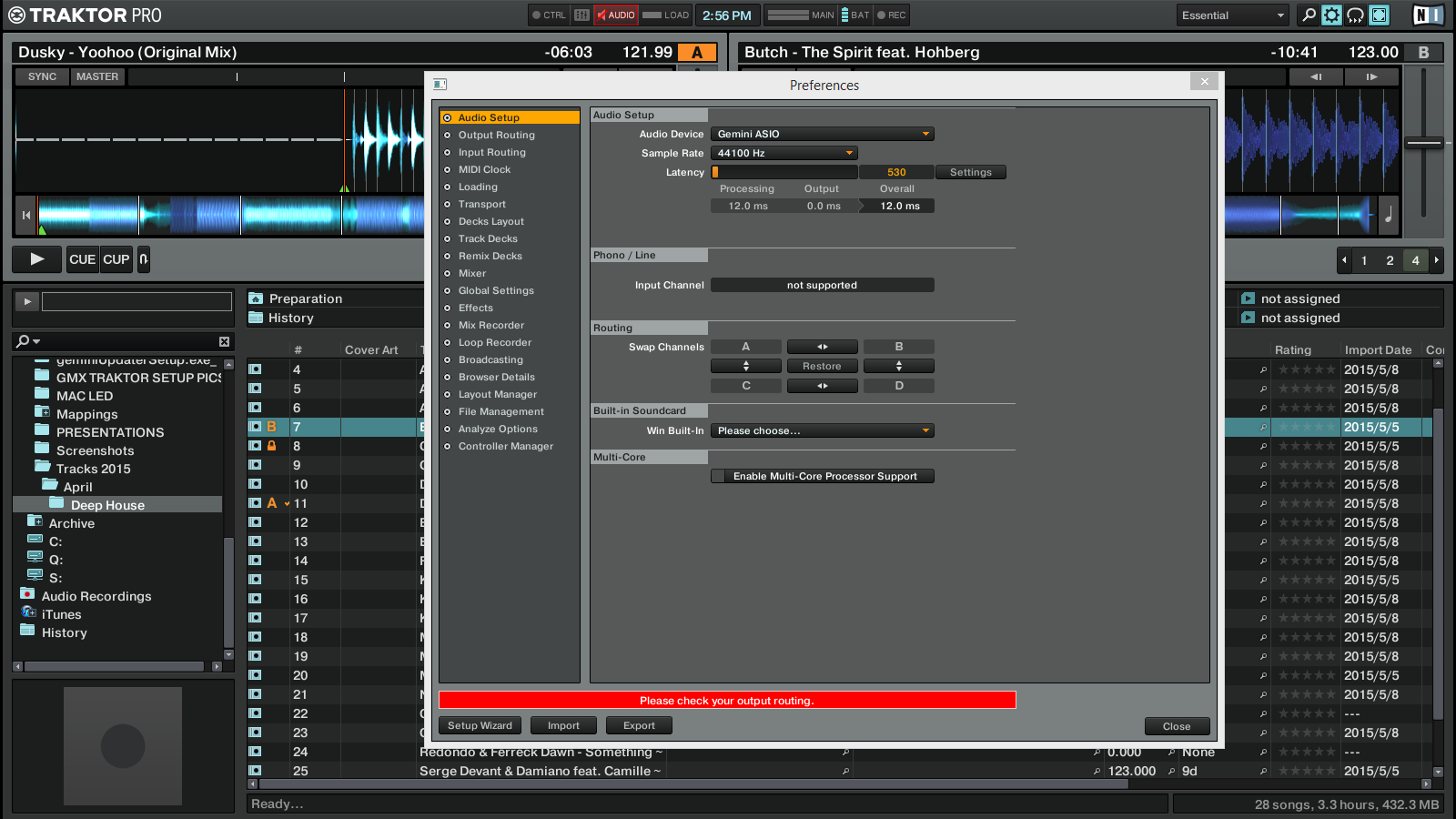Enable Multi-Core Processor Support checkbox
1456x819 pixels.
[x=718, y=476]
